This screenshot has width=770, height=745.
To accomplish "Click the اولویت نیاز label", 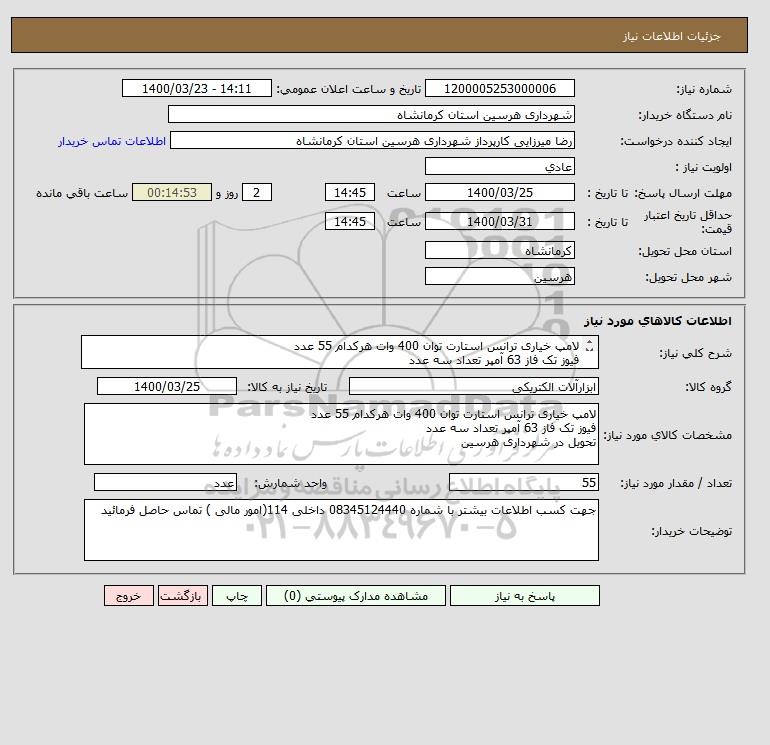I will click(704, 167).
